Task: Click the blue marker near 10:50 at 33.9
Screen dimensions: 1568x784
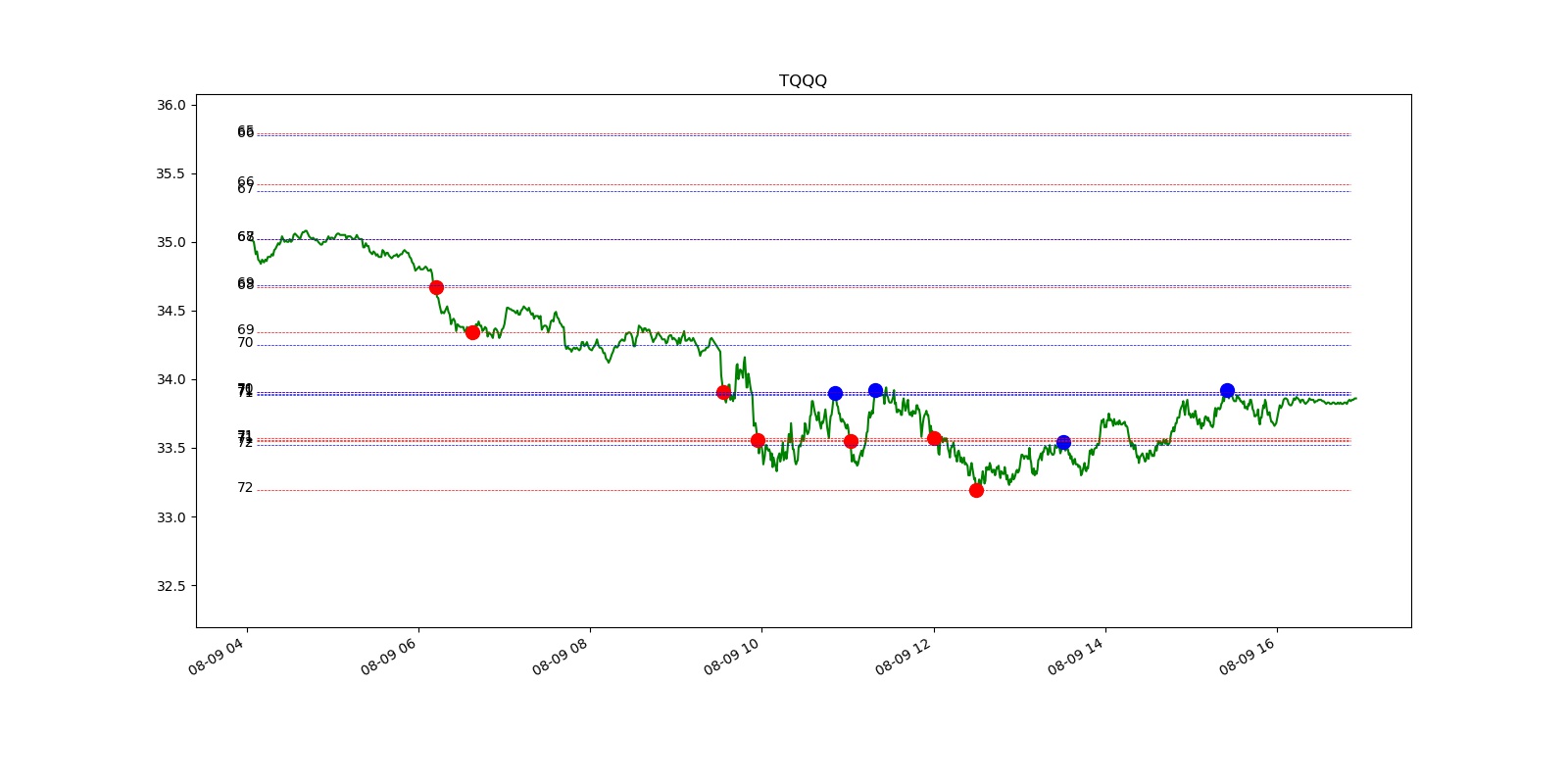Action: (x=835, y=393)
